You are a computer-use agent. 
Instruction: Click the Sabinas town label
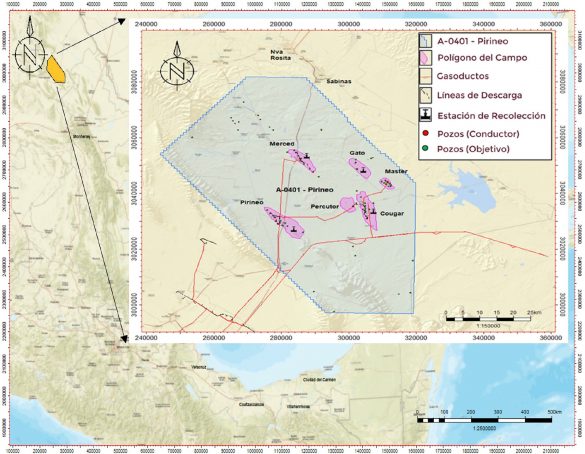point(339,81)
